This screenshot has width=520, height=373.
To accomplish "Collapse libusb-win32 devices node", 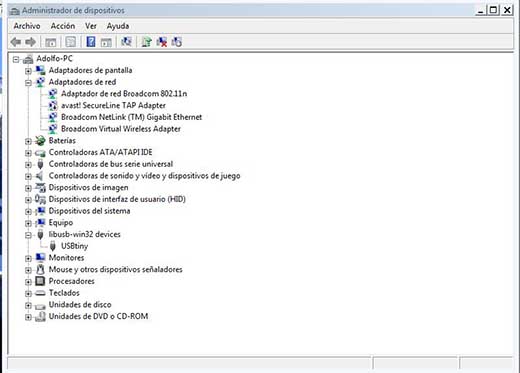I will [x=28, y=235].
